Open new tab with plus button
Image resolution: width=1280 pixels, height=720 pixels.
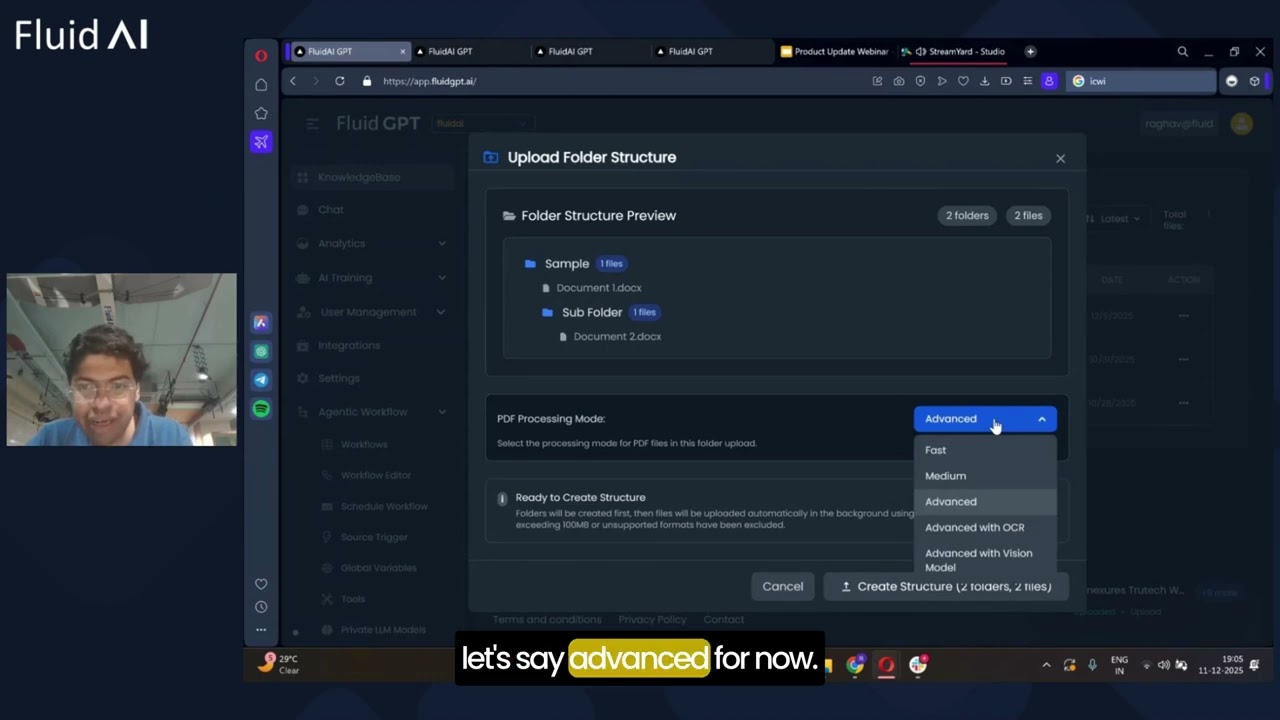1030,51
